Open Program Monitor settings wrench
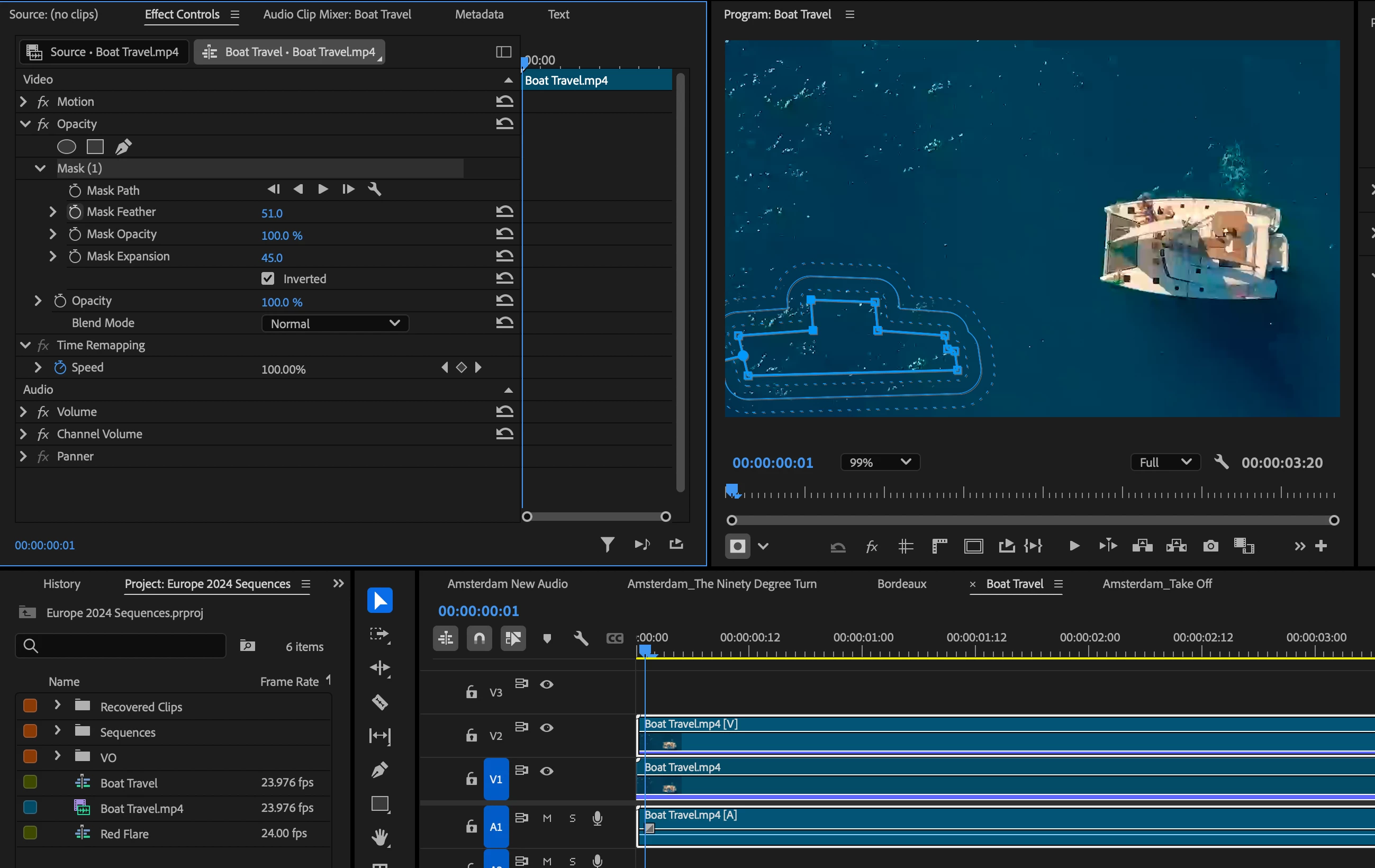 click(x=1221, y=462)
